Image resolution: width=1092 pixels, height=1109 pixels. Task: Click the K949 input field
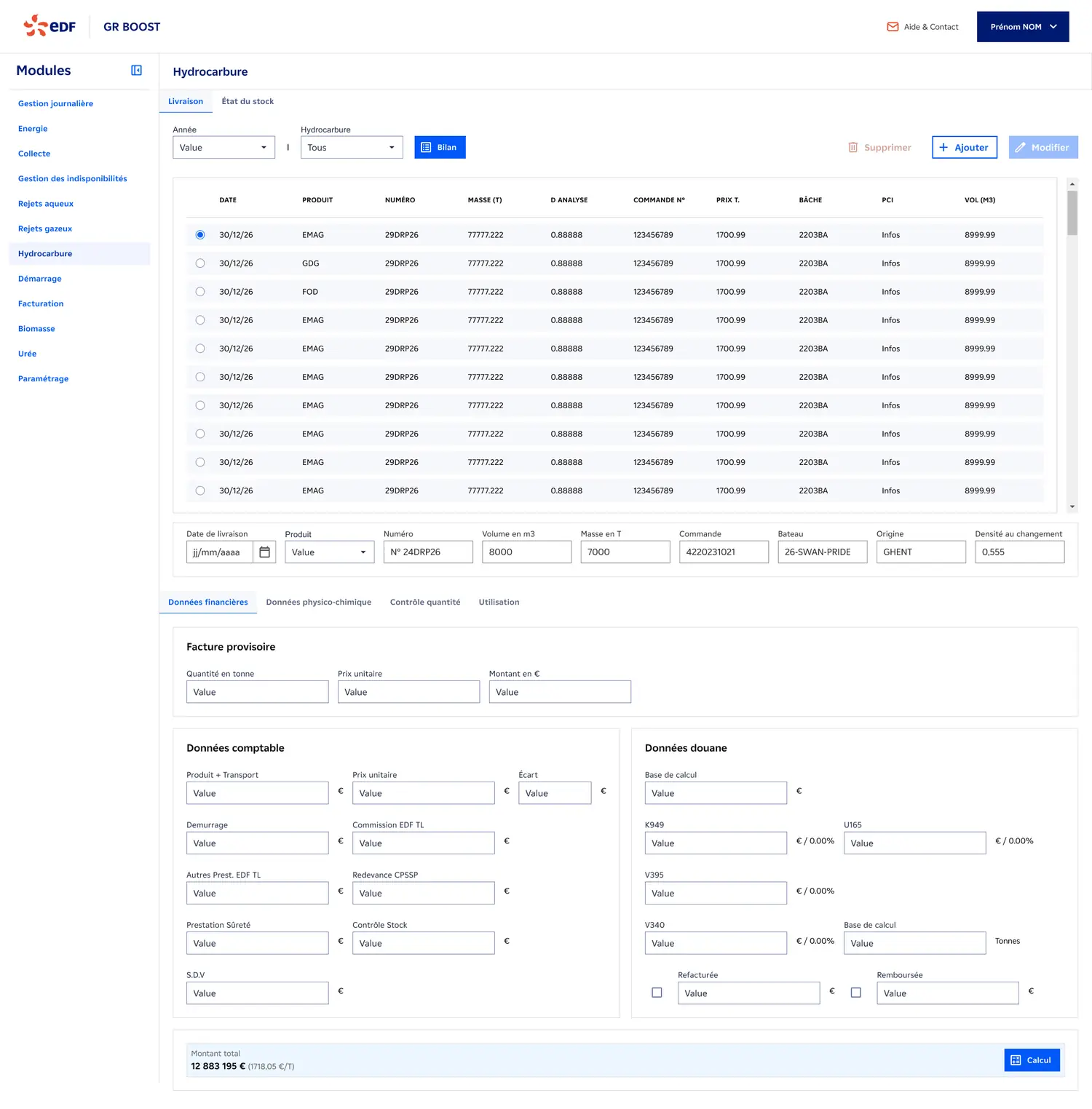click(716, 843)
